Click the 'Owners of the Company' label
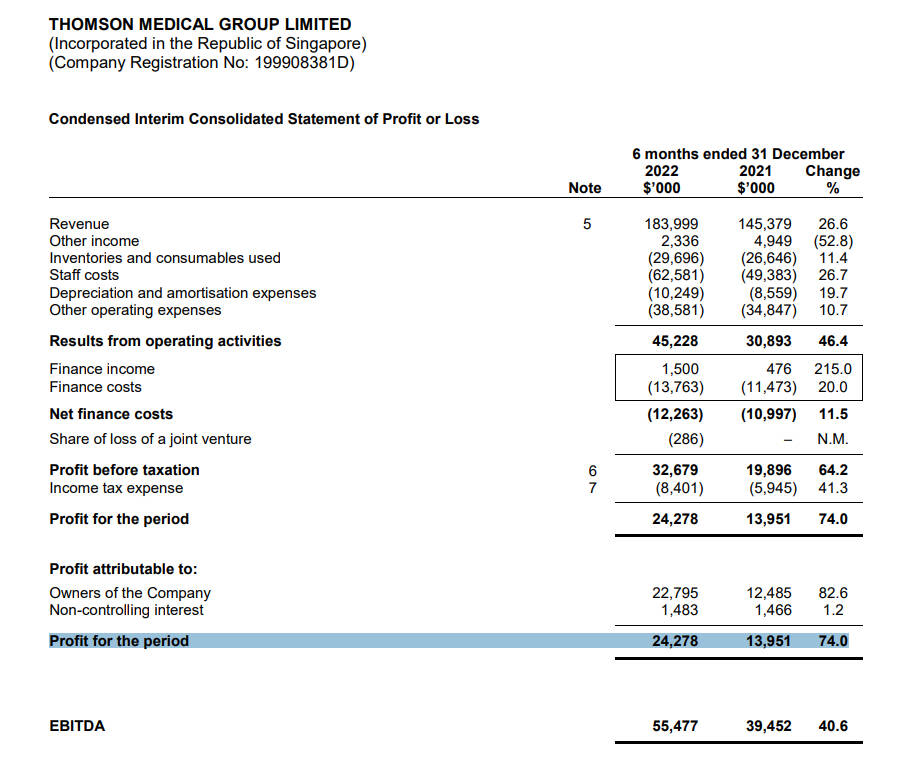Viewport: 924px width, 767px height. click(x=130, y=593)
